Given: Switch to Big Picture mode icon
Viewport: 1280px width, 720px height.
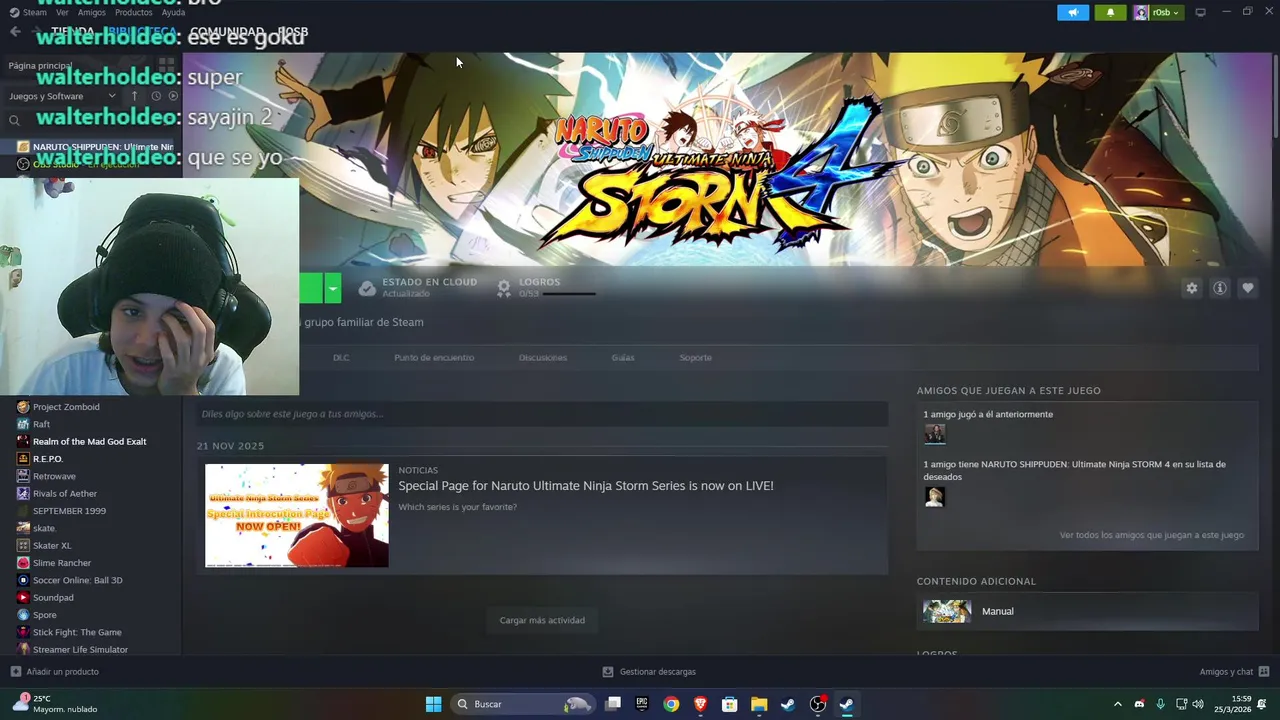Looking at the screenshot, I should pos(1201,12).
